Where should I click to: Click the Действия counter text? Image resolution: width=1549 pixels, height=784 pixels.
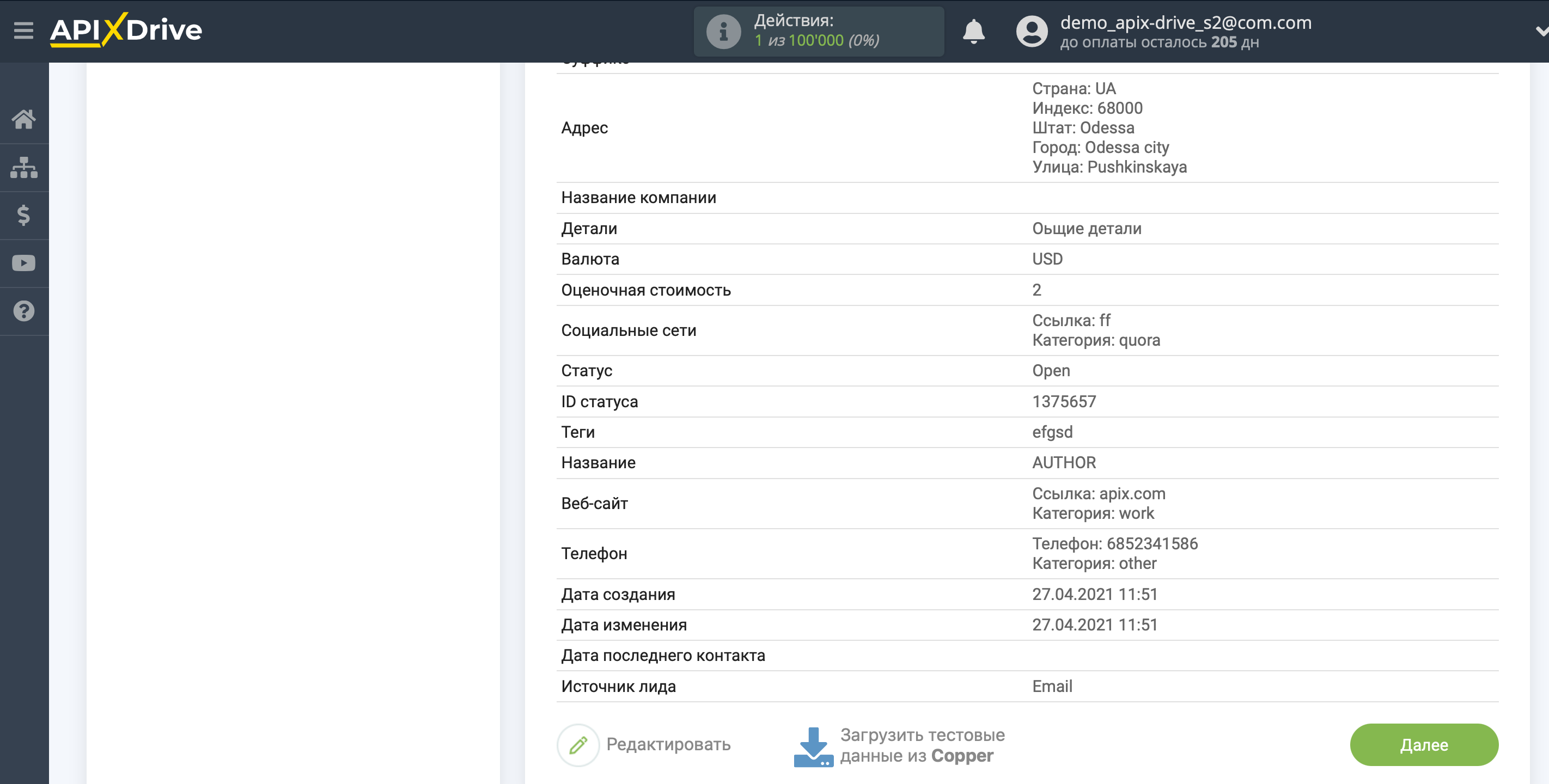816,30
